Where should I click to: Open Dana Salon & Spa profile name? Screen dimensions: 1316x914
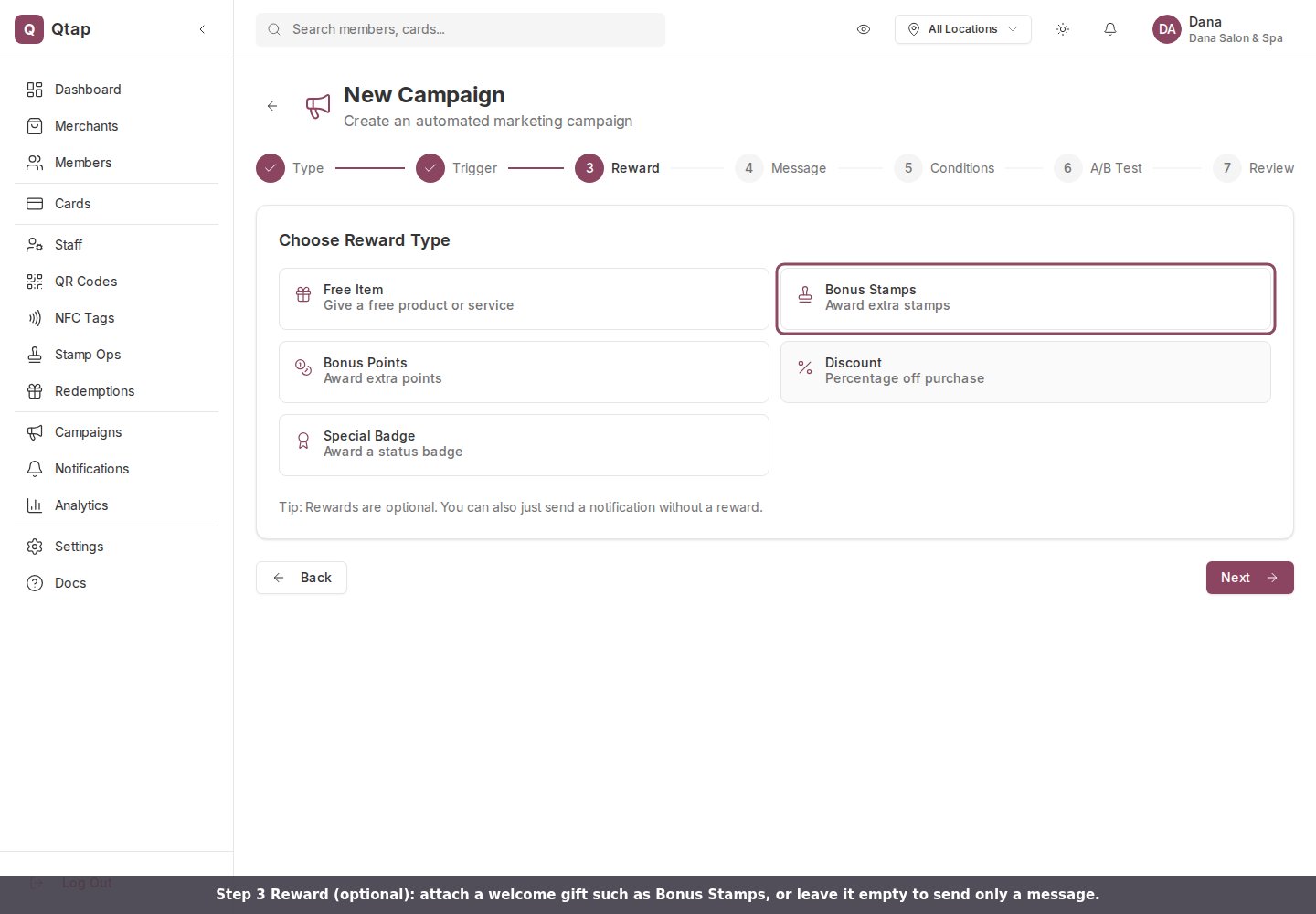1236,38
